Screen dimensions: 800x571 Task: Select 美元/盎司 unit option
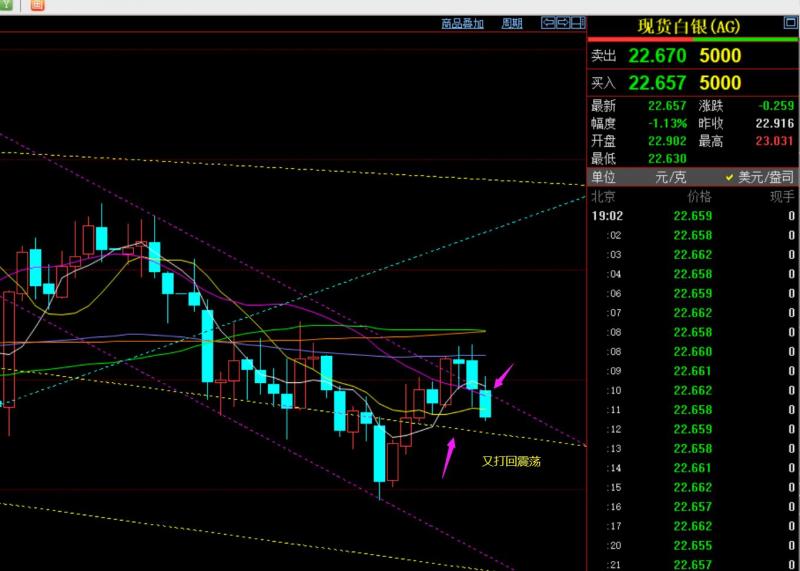click(766, 177)
